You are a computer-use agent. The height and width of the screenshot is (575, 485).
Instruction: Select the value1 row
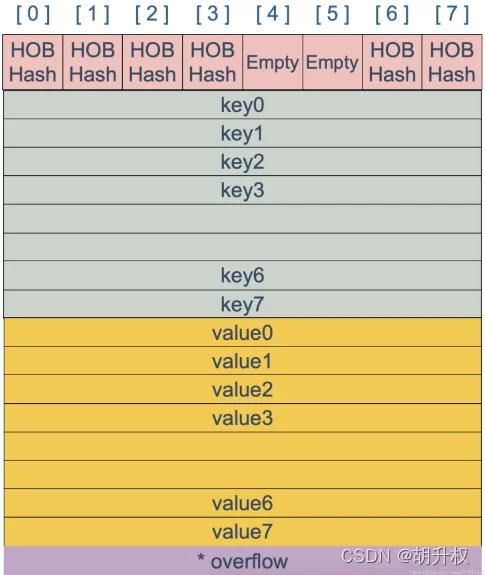pos(242,361)
